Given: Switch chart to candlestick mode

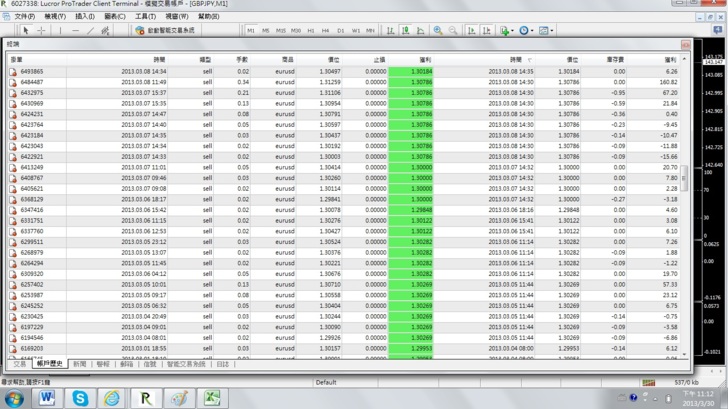Looking at the screenshot, I should (x=405, y=30).
